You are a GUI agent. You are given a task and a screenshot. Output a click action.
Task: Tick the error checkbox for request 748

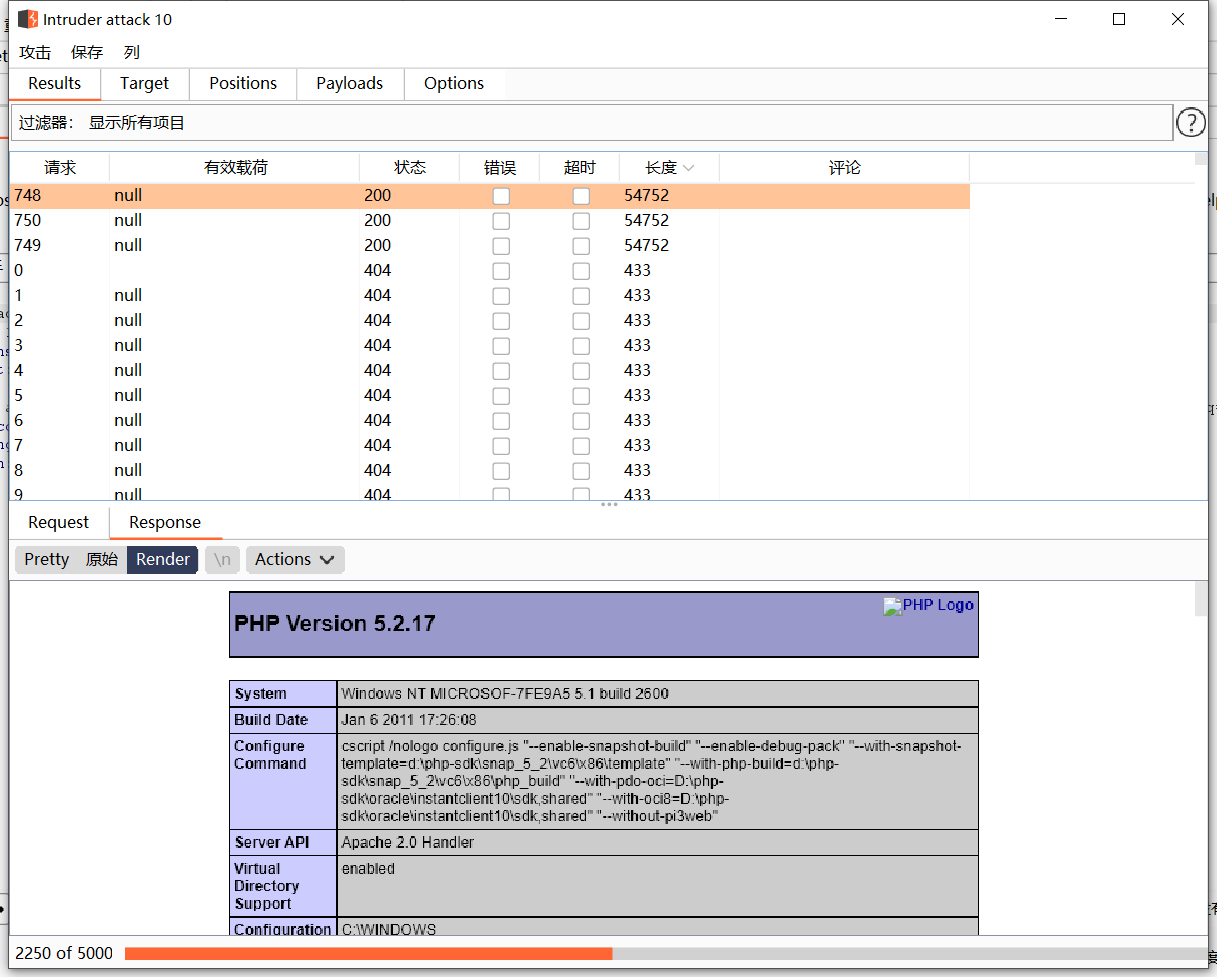click(x=501, y=196)
